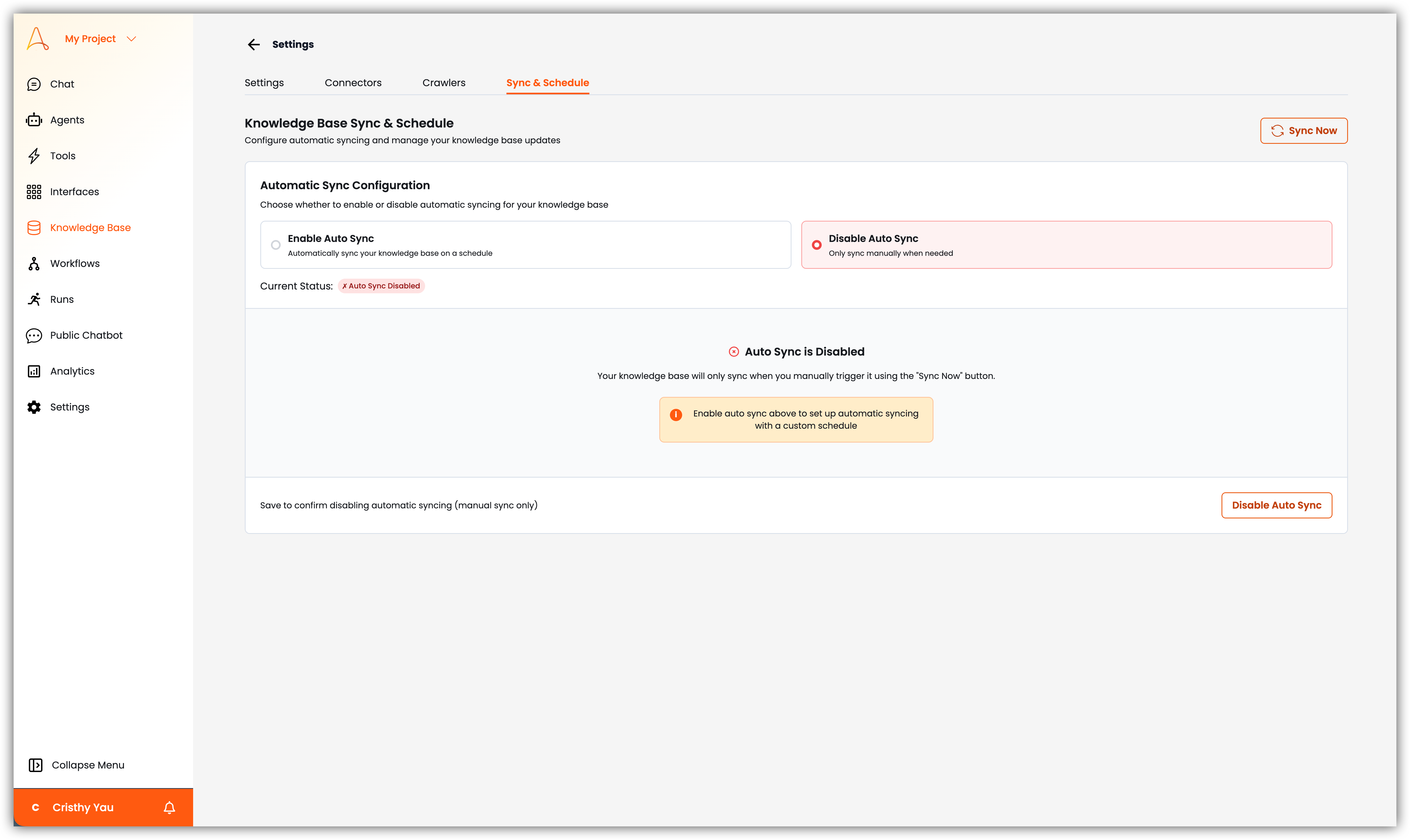
Task: Open the Cristhy Yau profile
Action: (82, 807)
